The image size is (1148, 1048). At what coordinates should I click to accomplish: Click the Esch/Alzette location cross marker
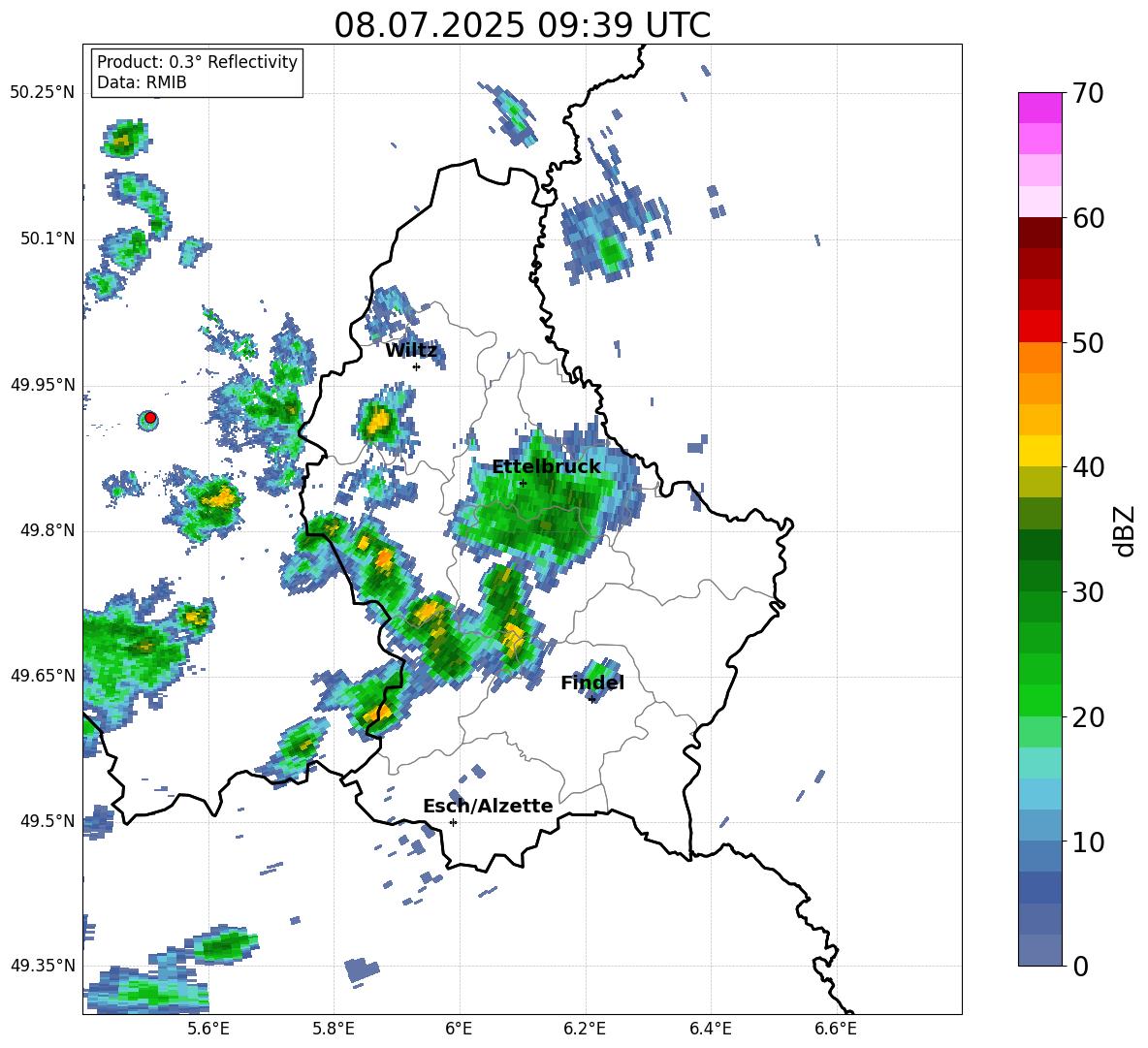[453, 822]
